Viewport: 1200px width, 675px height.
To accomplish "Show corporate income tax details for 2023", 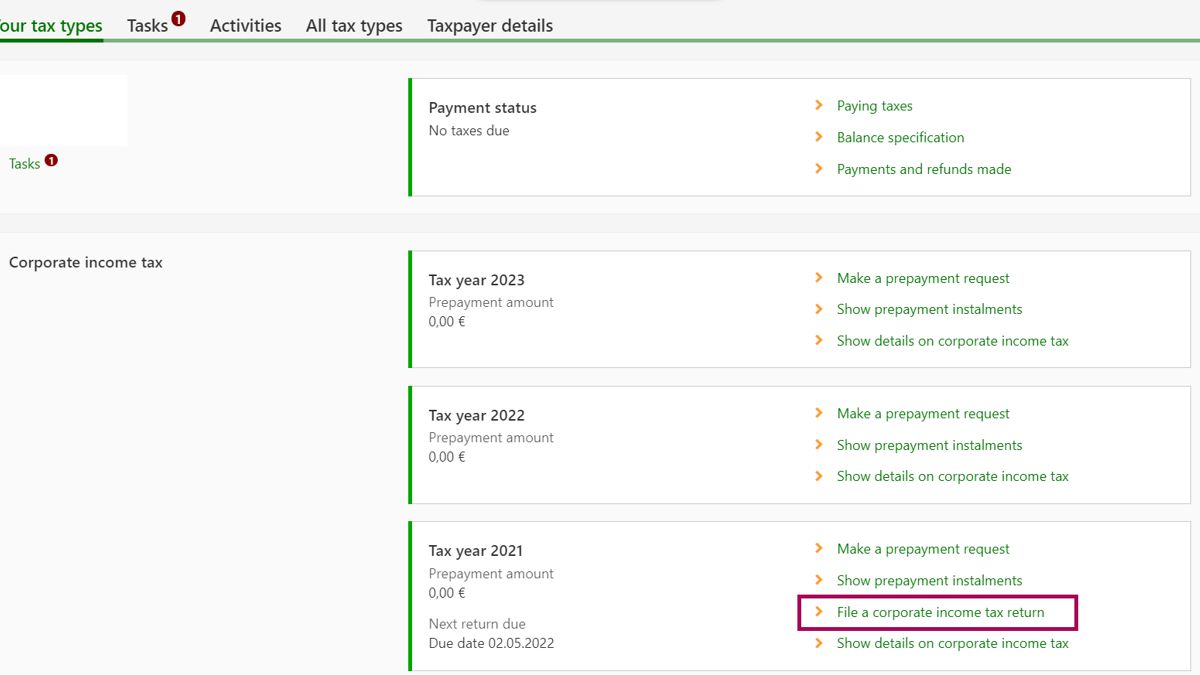I will [x=952, y=341].
